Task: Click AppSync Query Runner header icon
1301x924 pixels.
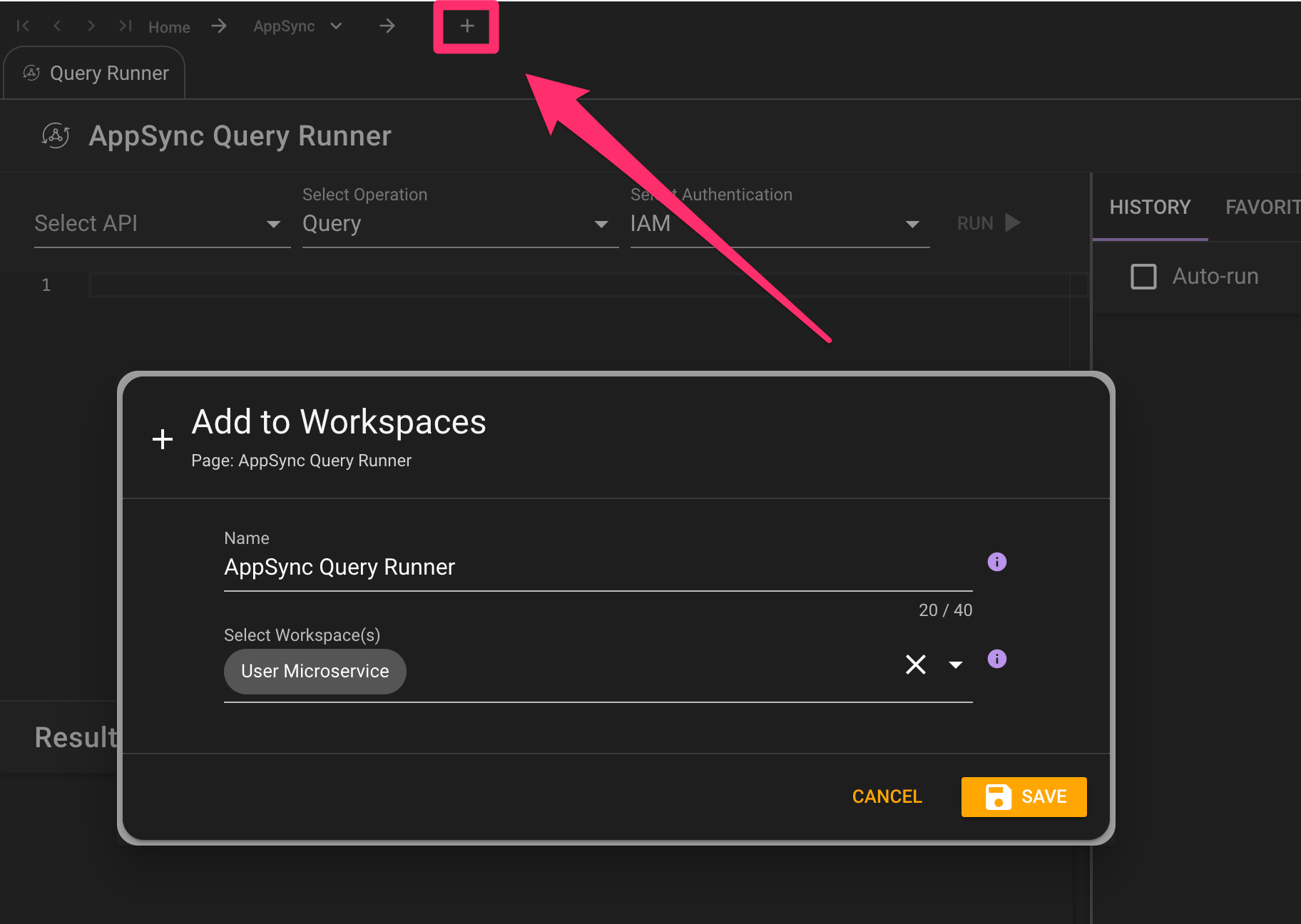Action: click(x=56, y=135)
